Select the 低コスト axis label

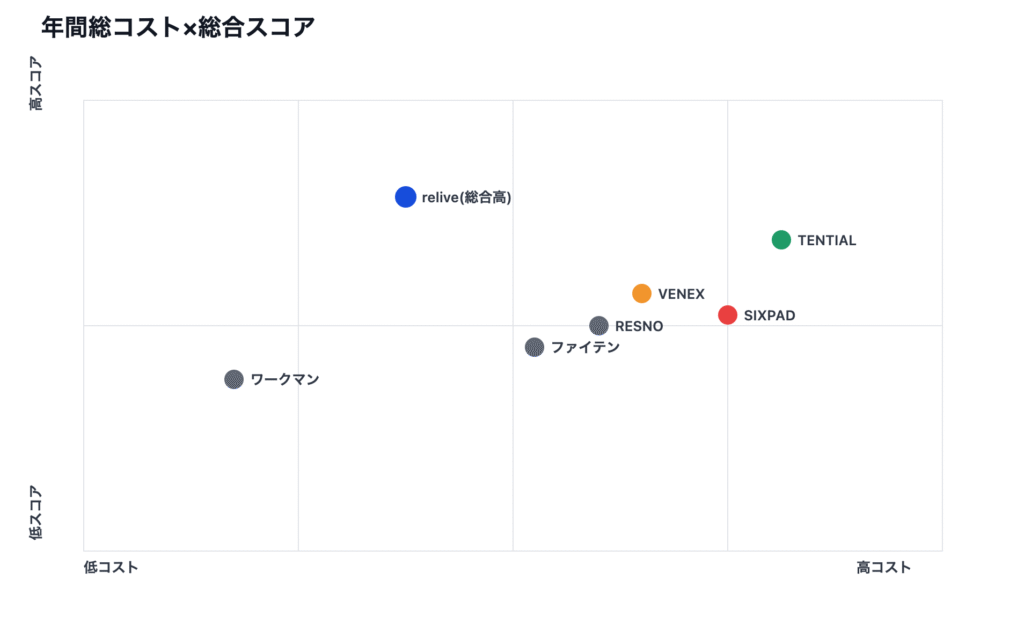[x=111, y=567]
